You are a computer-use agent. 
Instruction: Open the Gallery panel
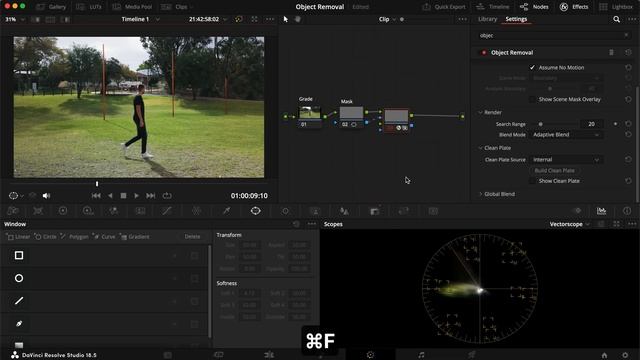[51, 7]
